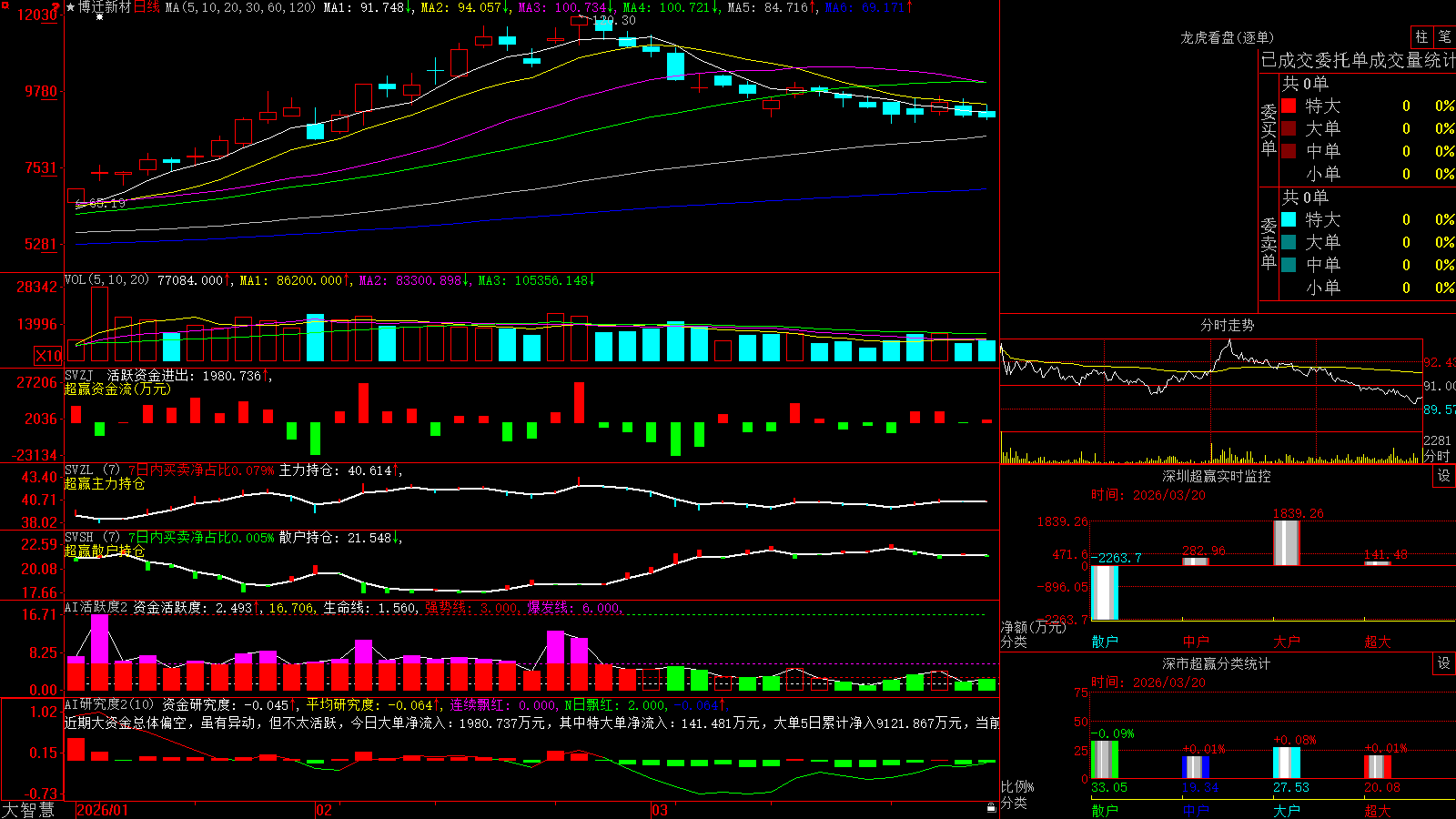Open 设 settings for 深市超赢分类统计

pos(1444,663)
